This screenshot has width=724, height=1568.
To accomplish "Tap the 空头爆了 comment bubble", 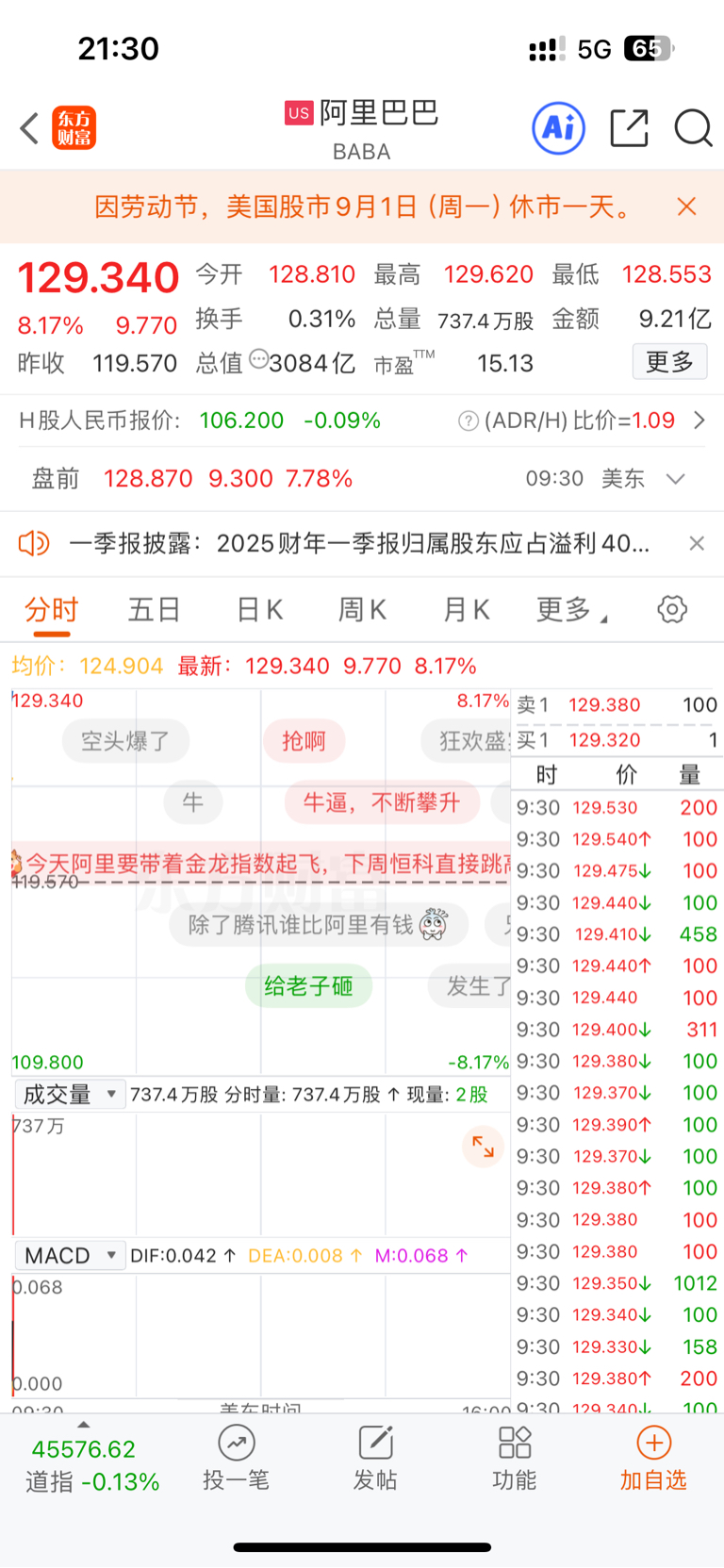I will pos(126,741).
